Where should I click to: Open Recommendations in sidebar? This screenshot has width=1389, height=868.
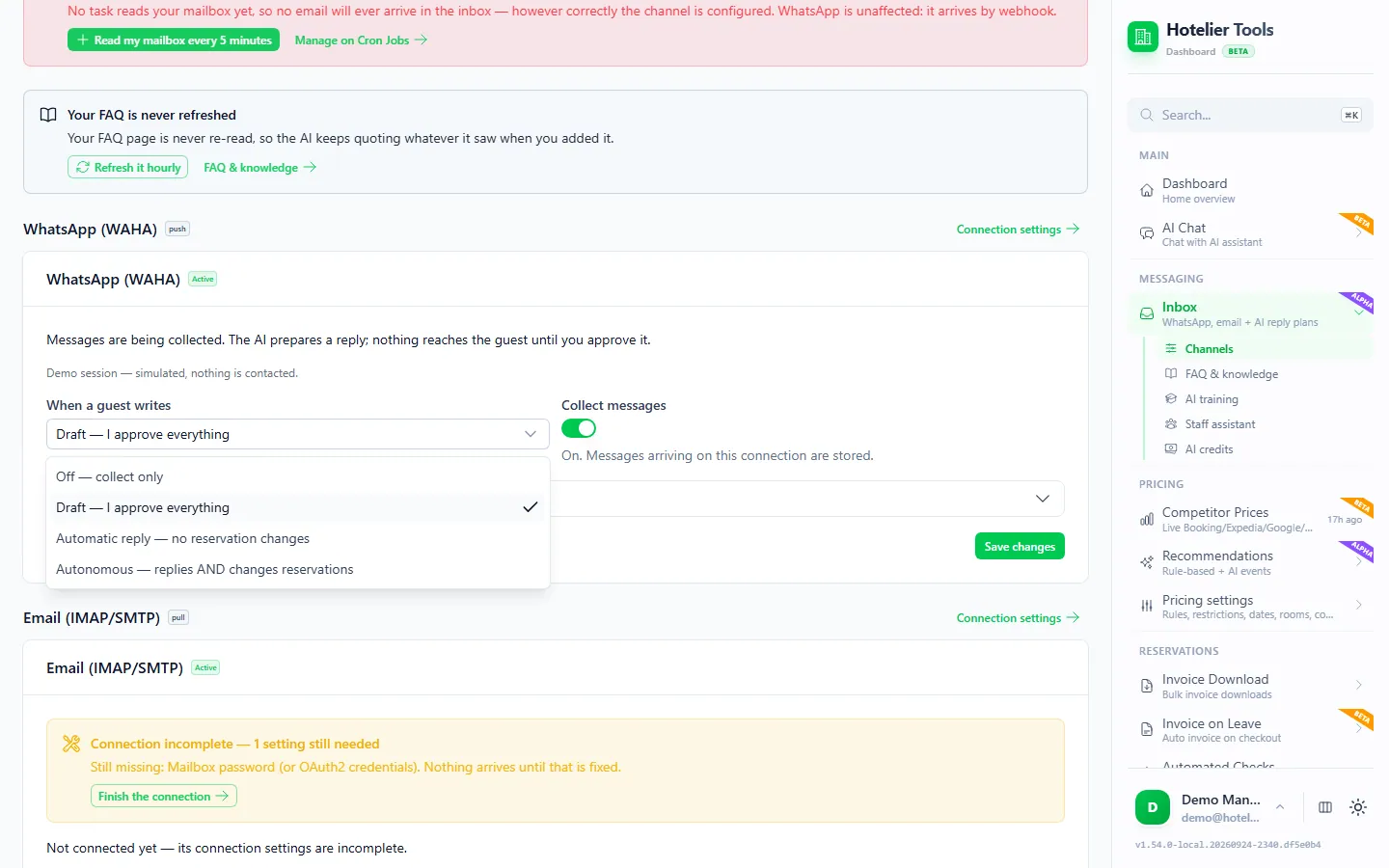(x=1250, y=562)
